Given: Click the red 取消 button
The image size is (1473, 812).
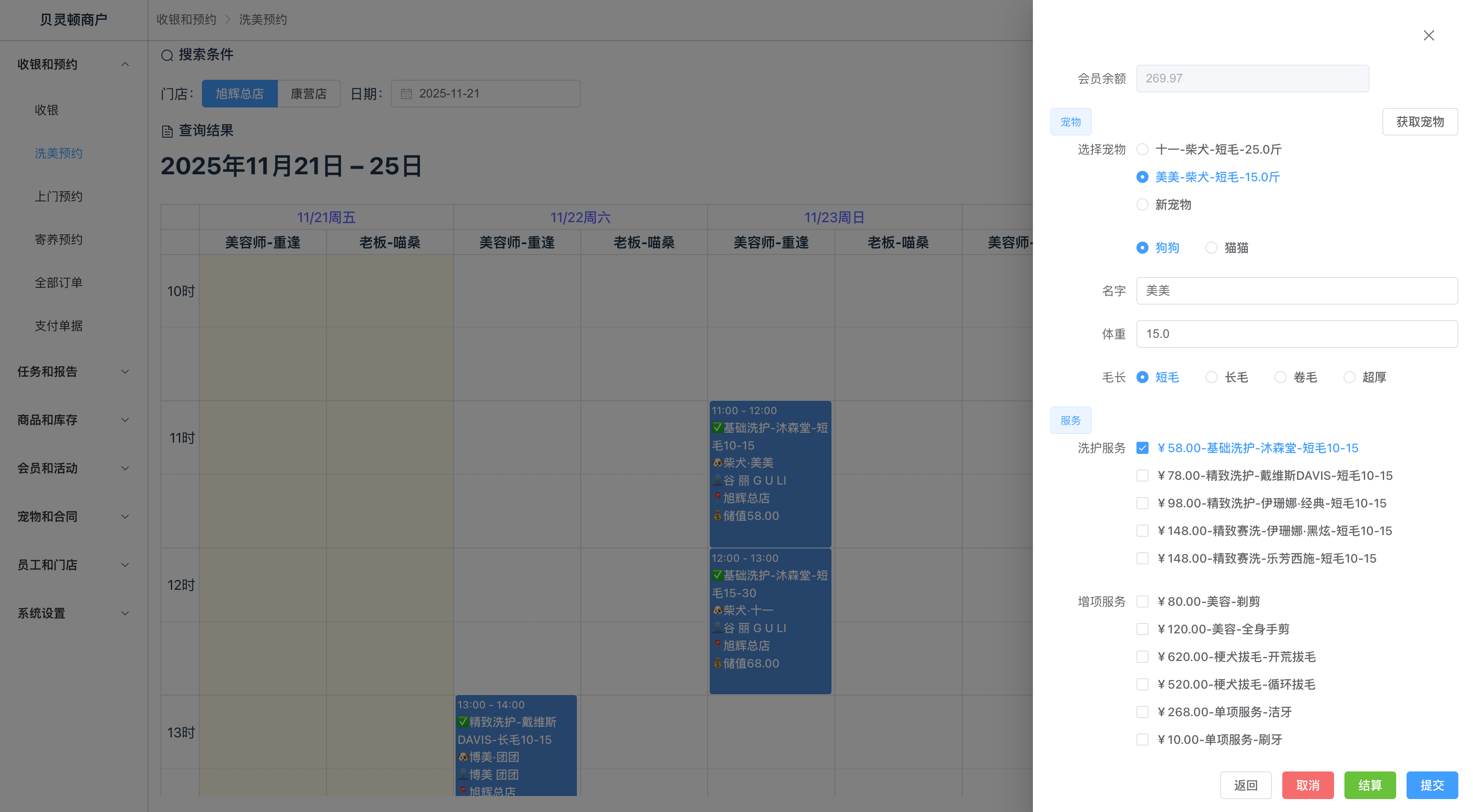Looking at the screenshot, I should point(1307,785).
